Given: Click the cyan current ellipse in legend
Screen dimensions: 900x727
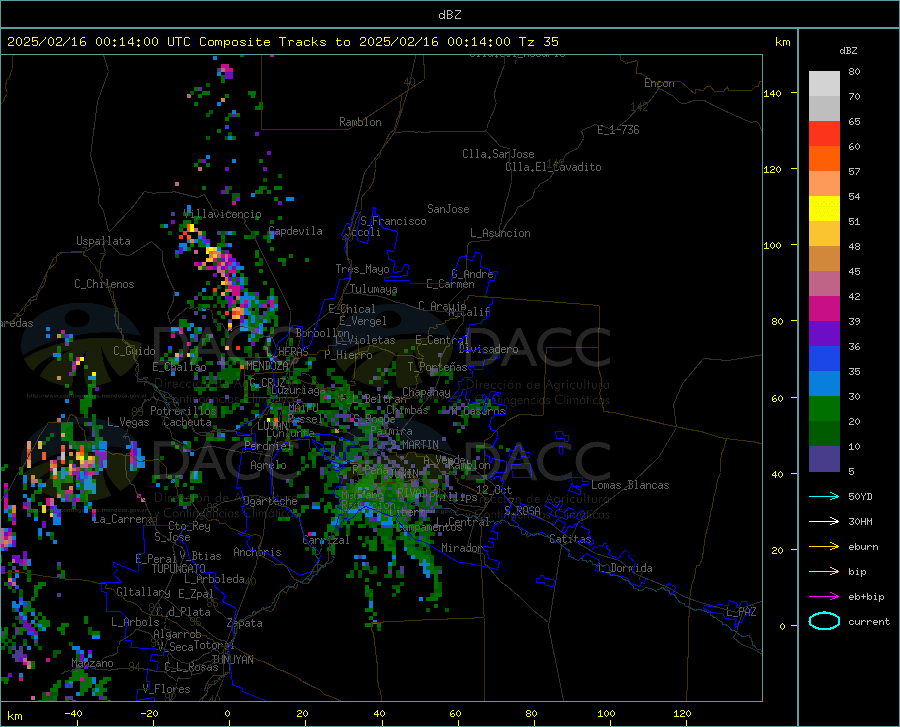Looking at the screenshot, I should (x=824, y=621).
